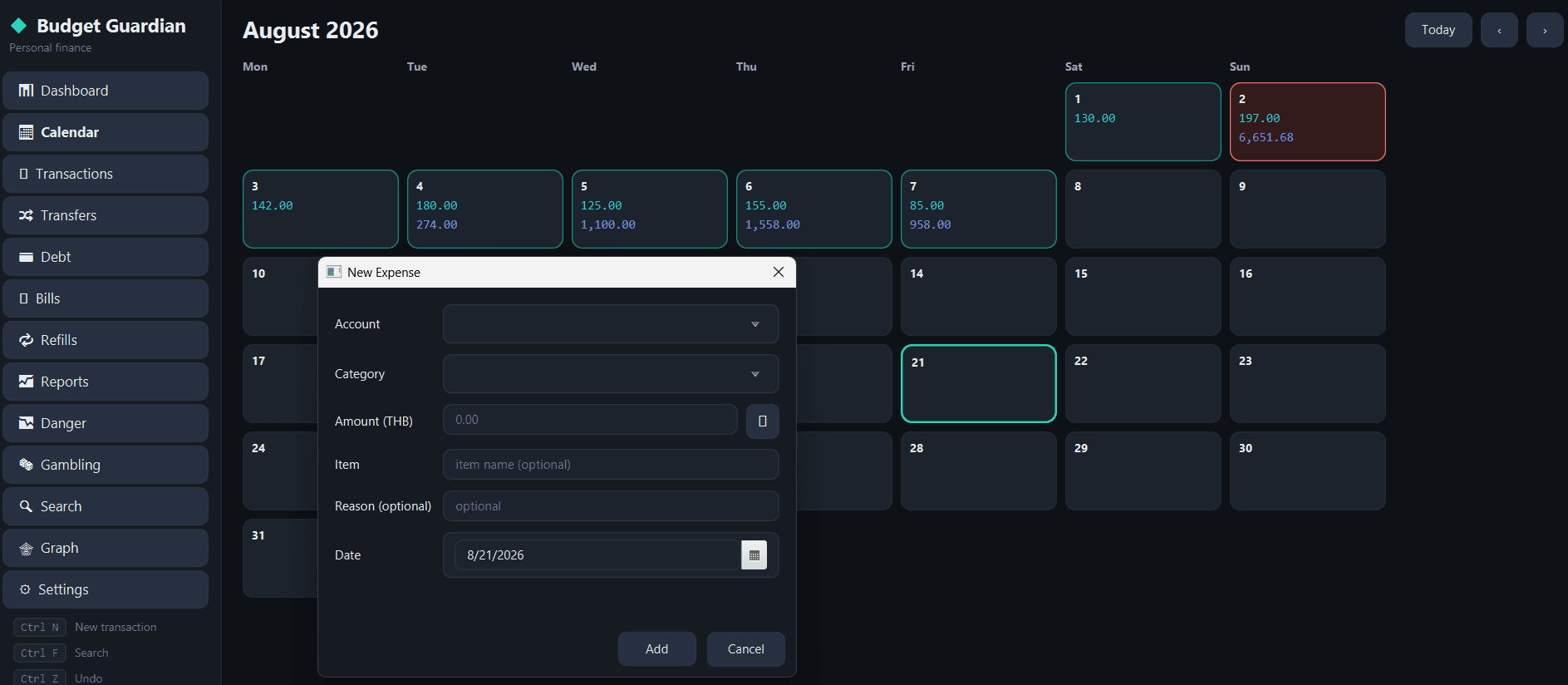Click the Gambling dice icon
Screen dimensions: 1568x685
click(26, 465)
